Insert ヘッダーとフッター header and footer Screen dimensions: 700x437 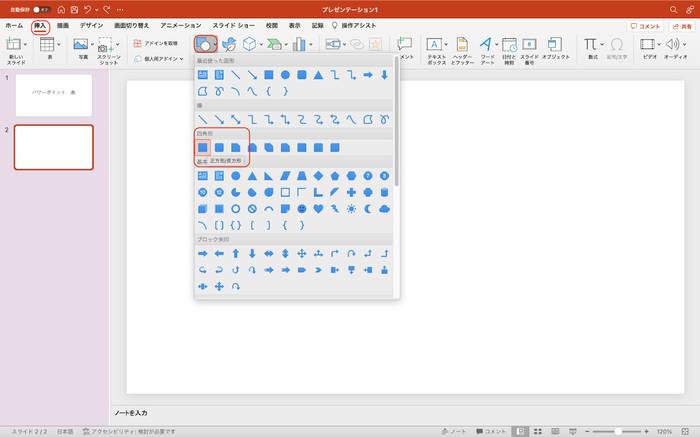click(x=462, y=50)
